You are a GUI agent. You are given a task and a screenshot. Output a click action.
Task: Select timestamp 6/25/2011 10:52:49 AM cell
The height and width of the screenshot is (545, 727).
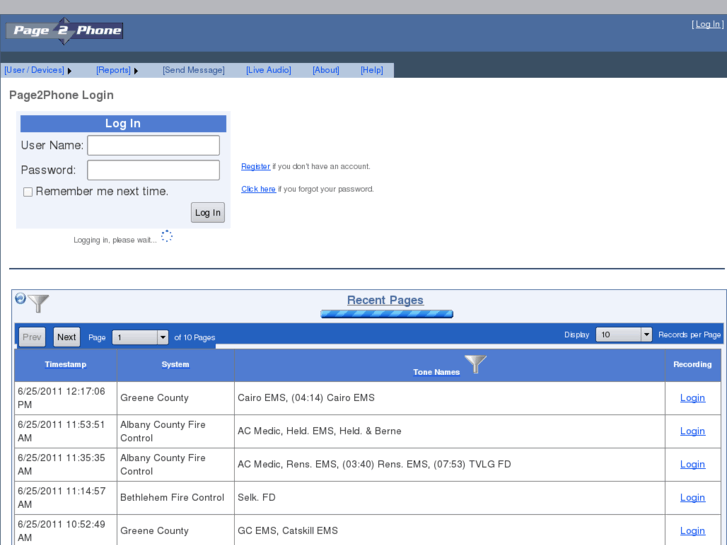(66, 530)
